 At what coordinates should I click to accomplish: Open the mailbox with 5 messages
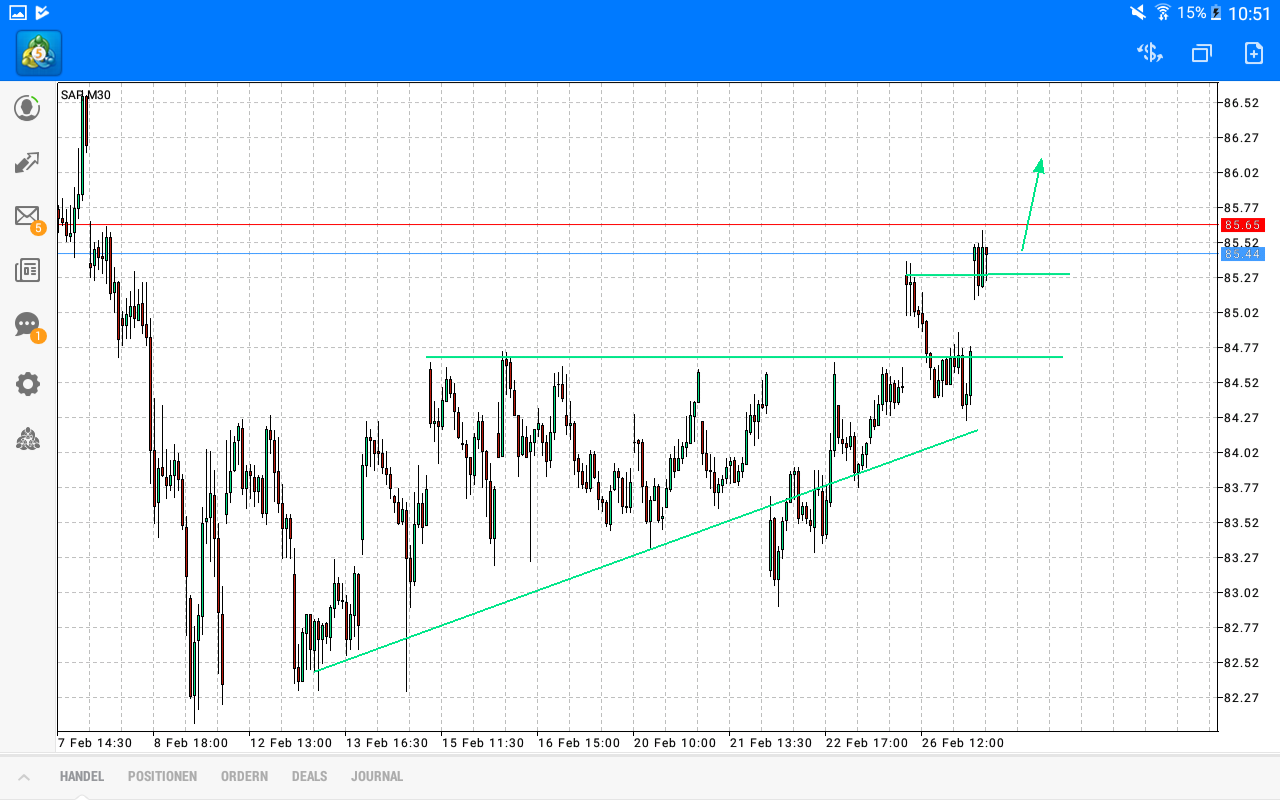(28, 218)
